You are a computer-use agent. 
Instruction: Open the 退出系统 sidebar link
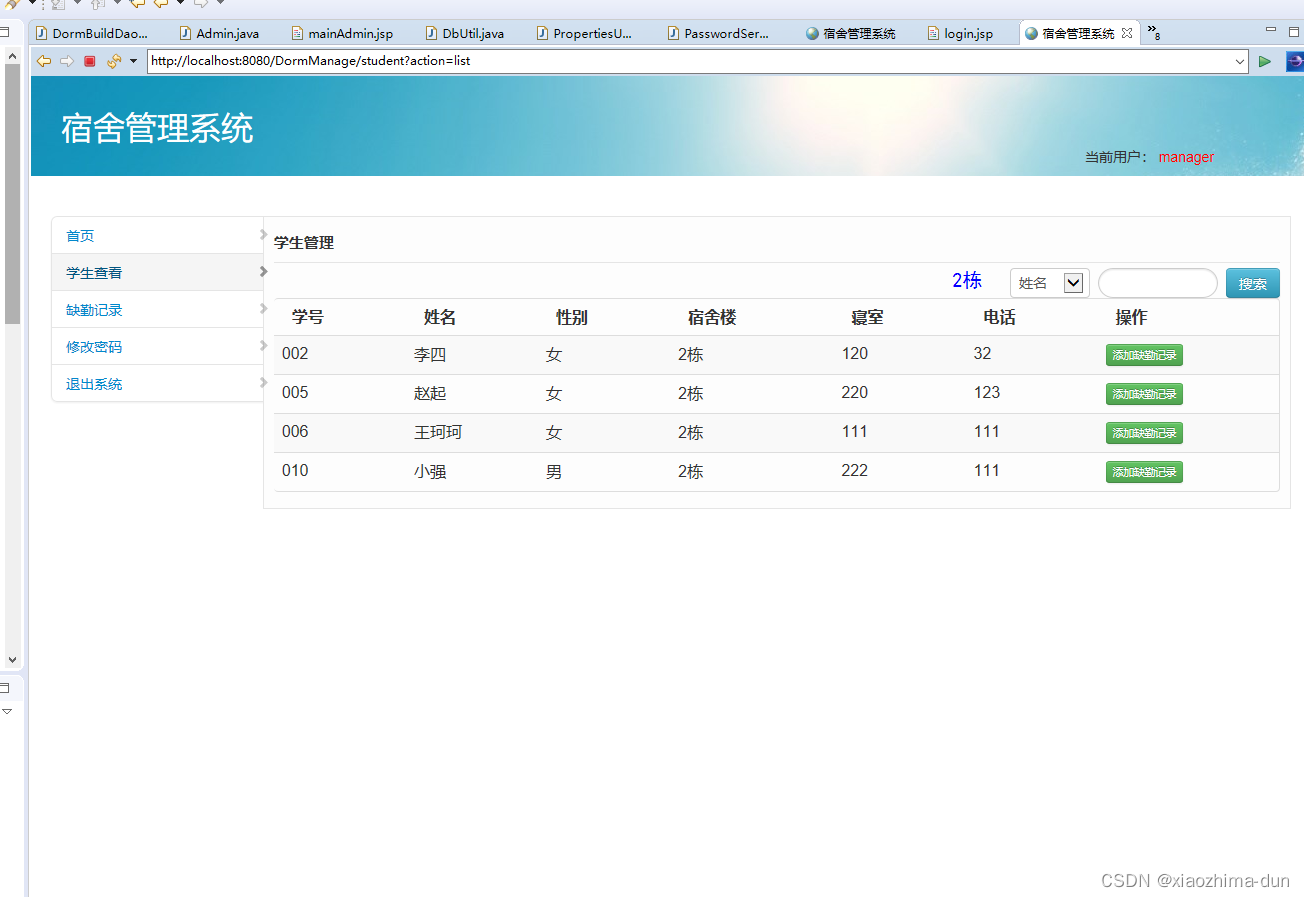click(x=94, y=384)
